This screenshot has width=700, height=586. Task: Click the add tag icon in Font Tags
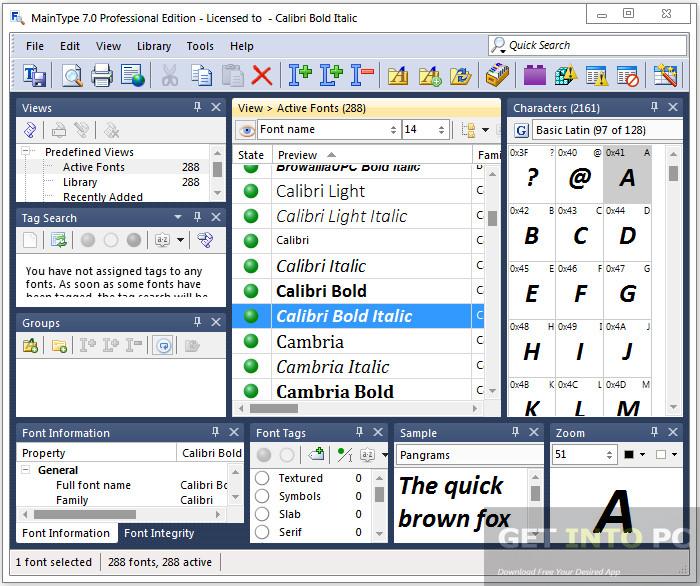(317, 455)
